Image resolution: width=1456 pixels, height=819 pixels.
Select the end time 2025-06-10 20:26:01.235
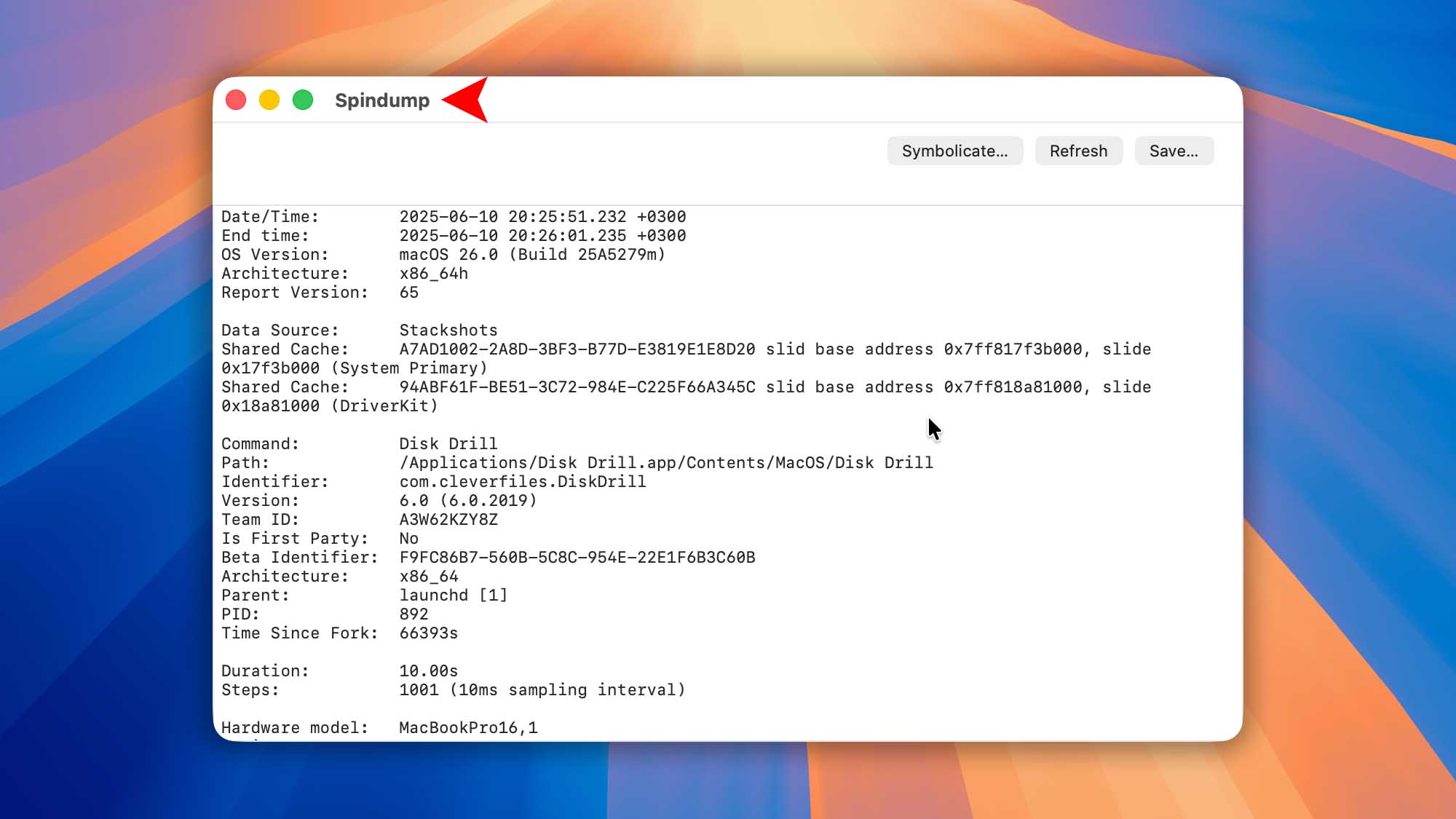pos(513,236)
